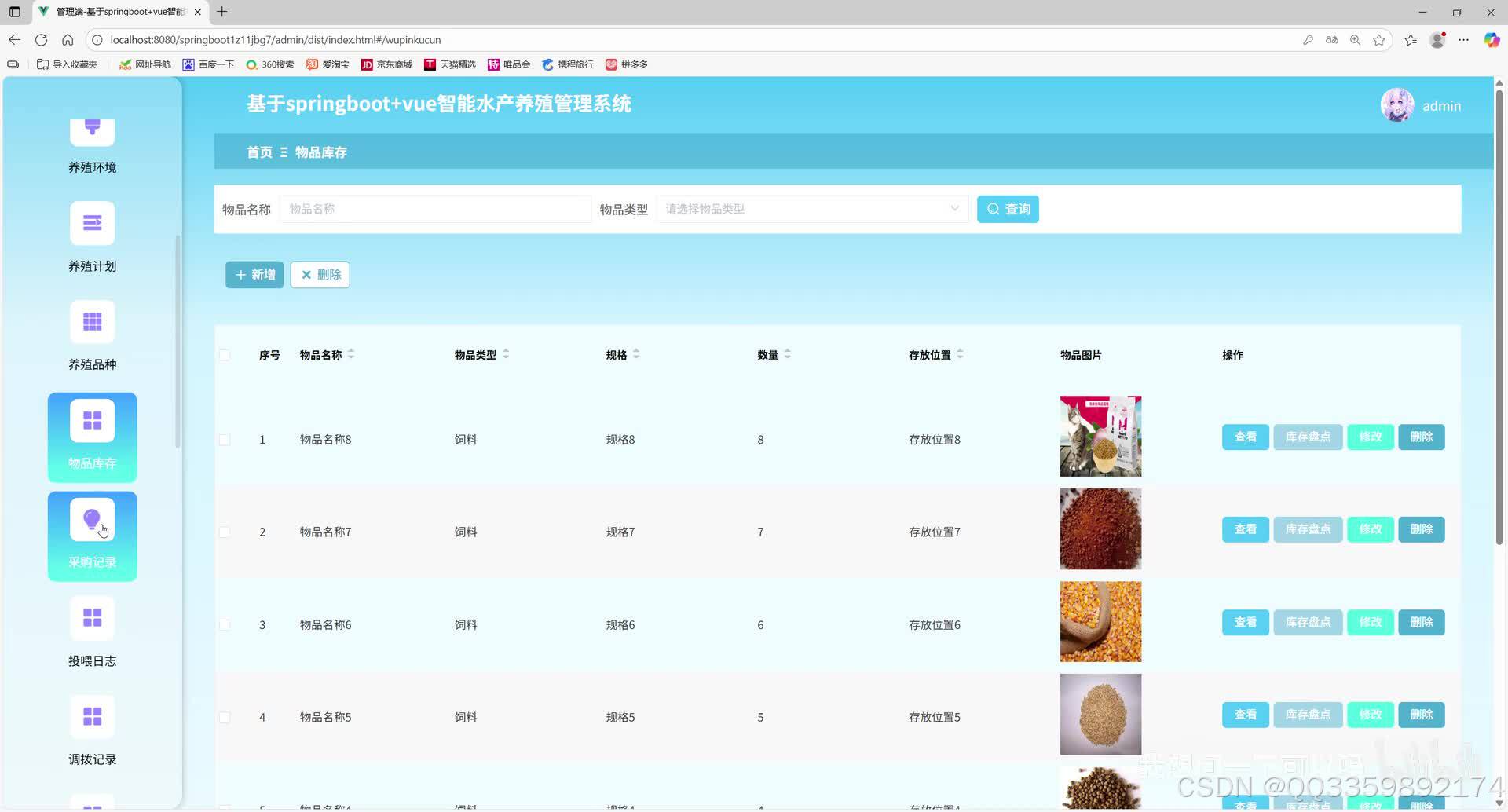Check the row for 物品名称8

[225, 440]
